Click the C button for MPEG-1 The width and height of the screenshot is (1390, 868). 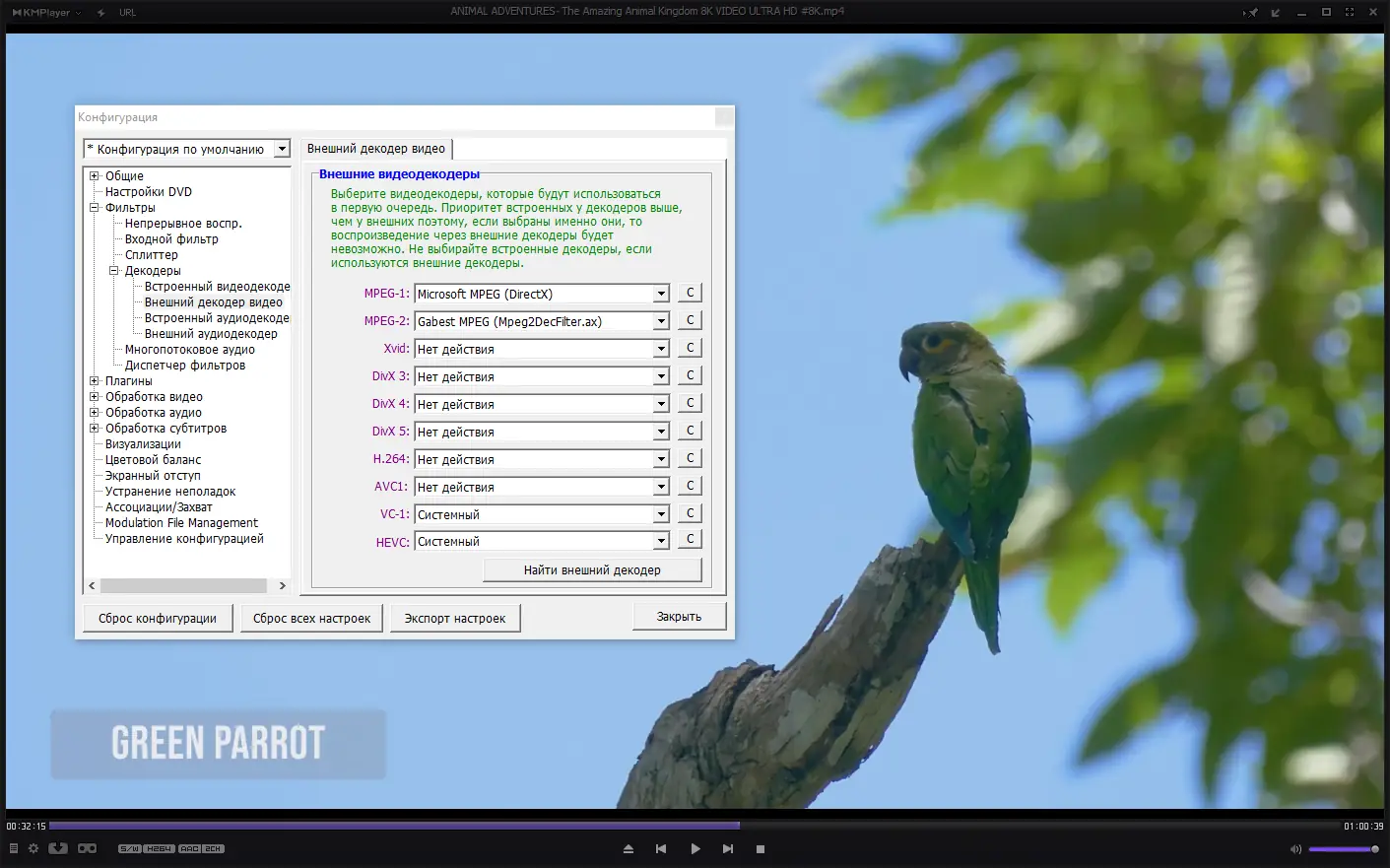690,293
